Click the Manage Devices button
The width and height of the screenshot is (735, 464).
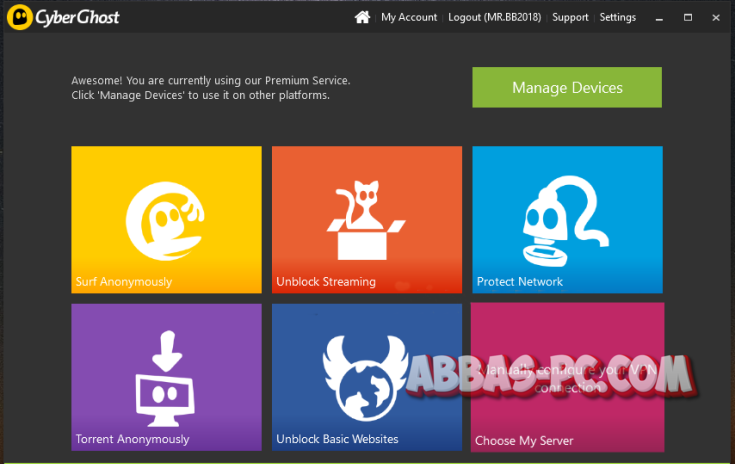tap(567, 87)
